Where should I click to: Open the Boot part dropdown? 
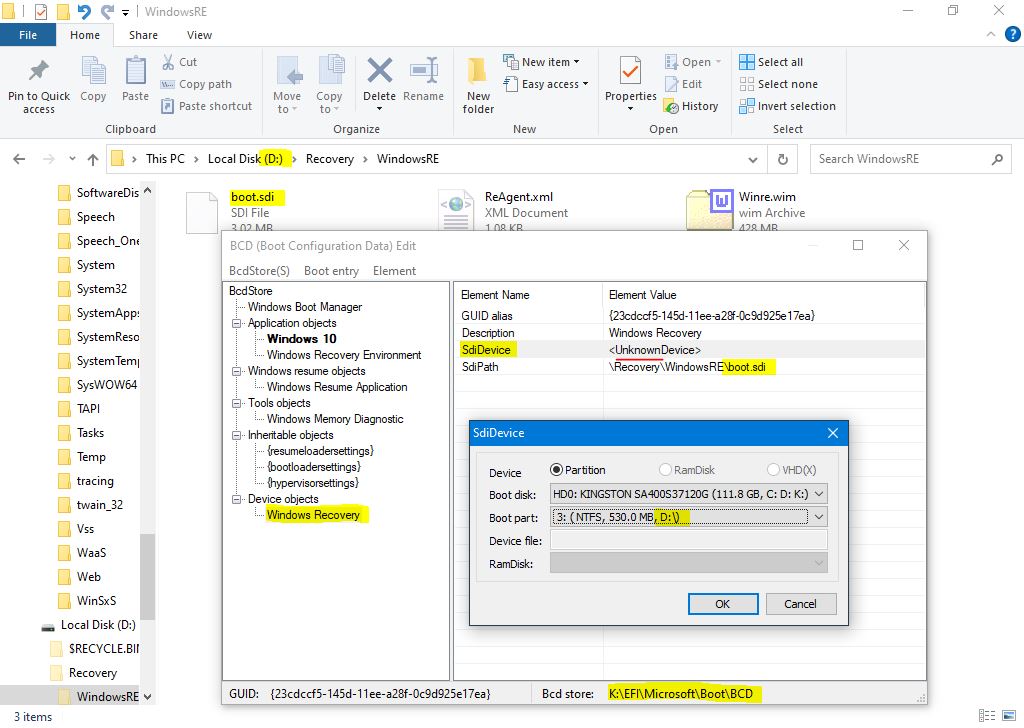pos(819,517)
